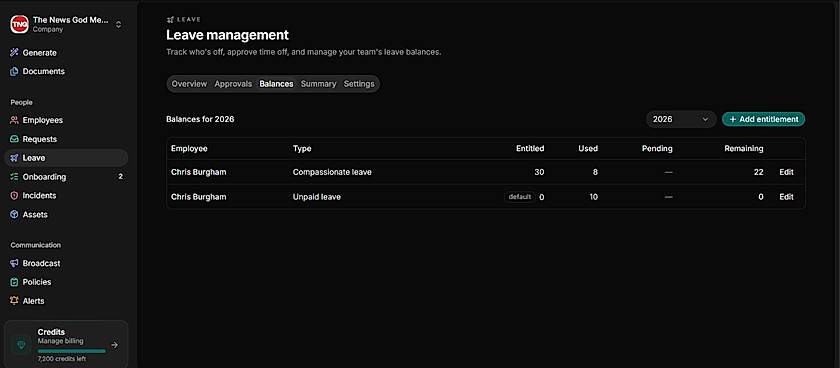
Task: Open the Employees section
Action: (x=42, y=120)
